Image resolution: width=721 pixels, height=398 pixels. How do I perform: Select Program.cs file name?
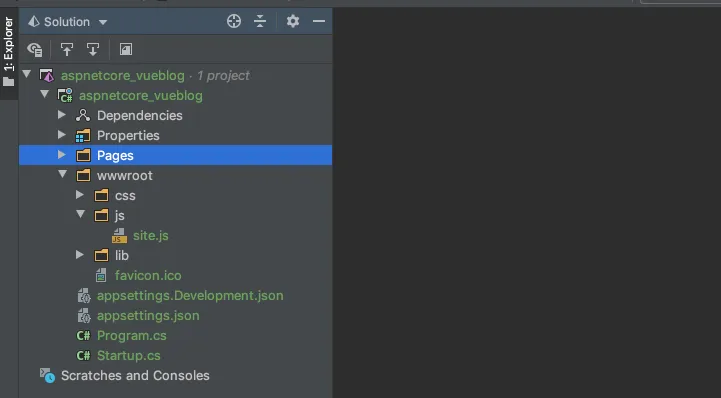(132, 335)
